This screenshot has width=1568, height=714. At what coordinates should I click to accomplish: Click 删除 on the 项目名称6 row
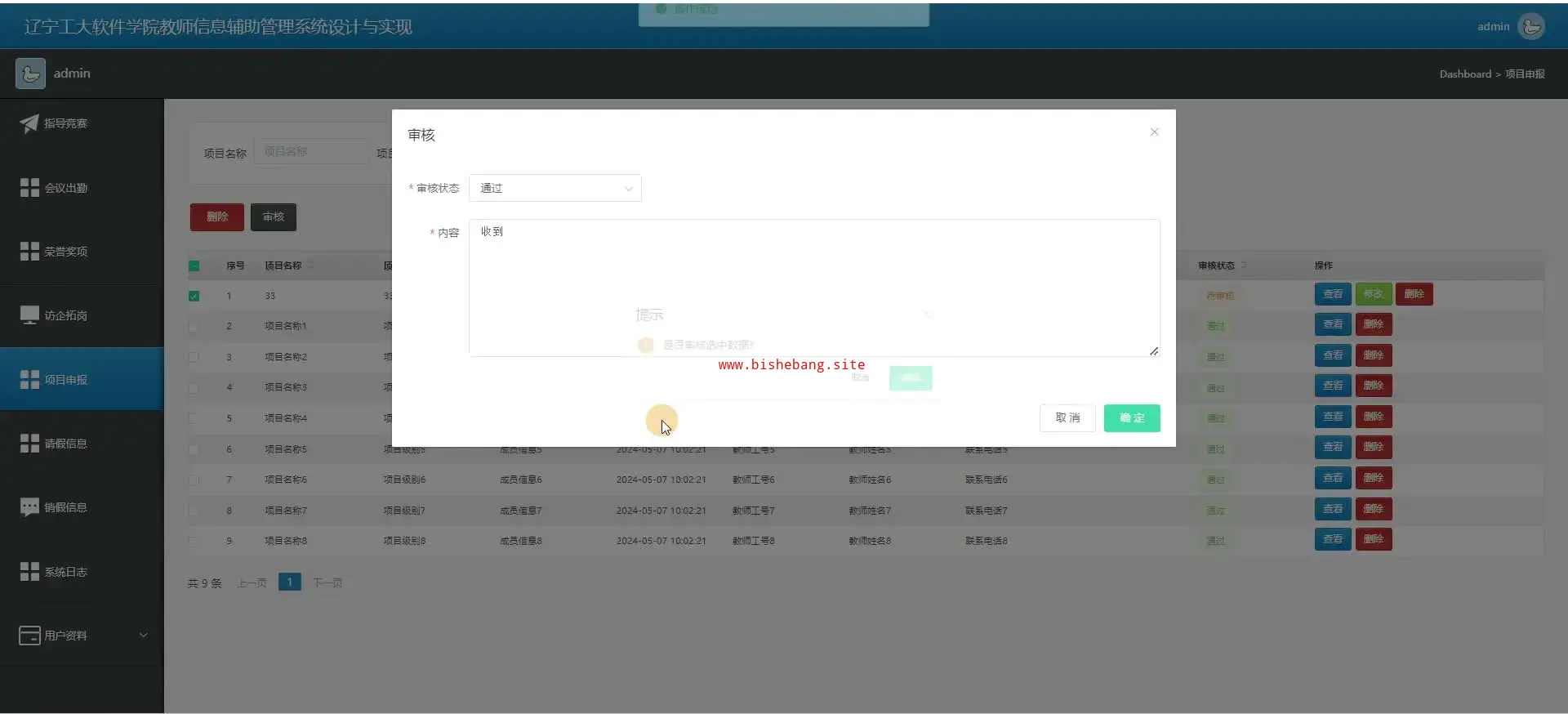(x=1374, y=478)
